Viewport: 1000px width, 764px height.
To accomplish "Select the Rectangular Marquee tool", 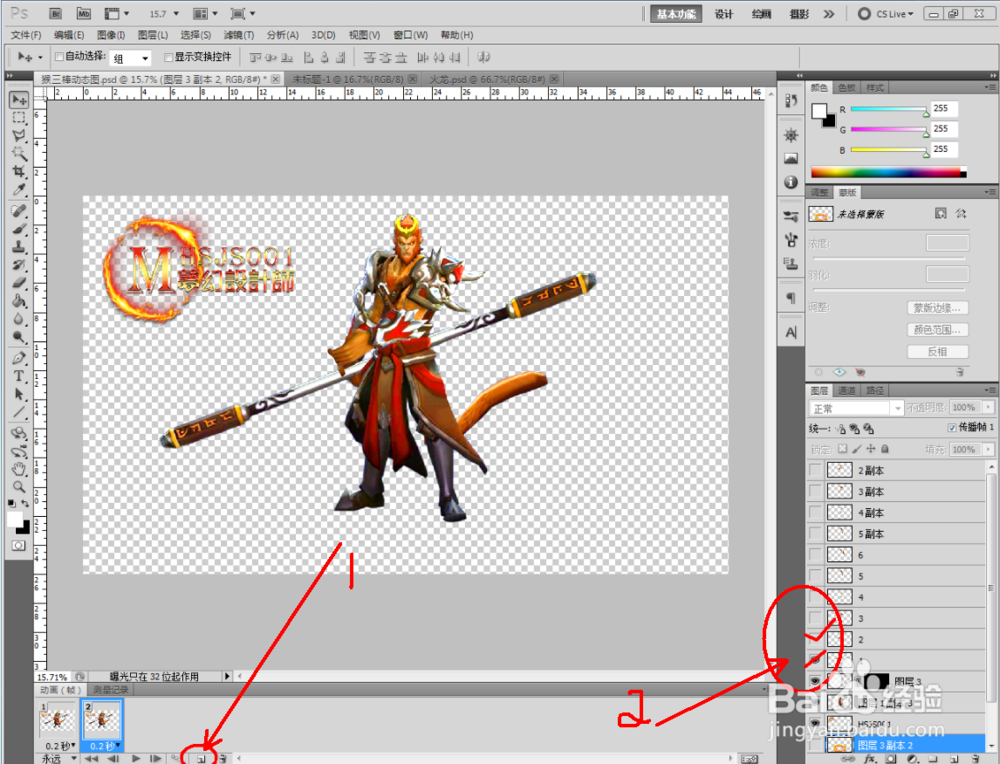I will tap(19, 118).
